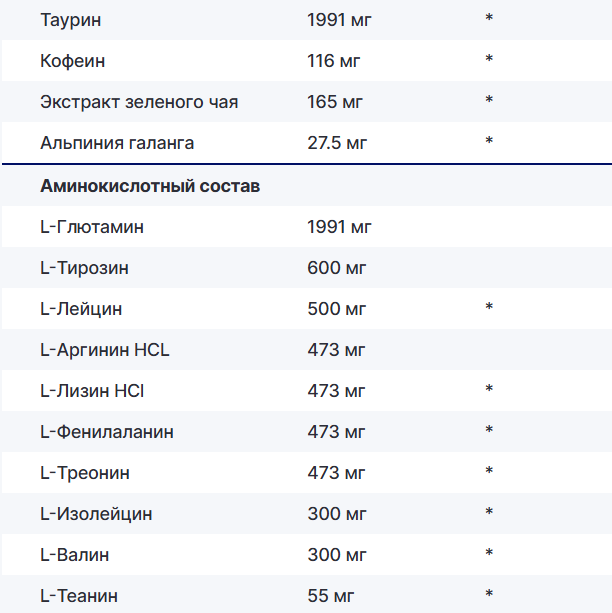
Task: Click the L-Валин ingredient name
Action: (75, 555)
